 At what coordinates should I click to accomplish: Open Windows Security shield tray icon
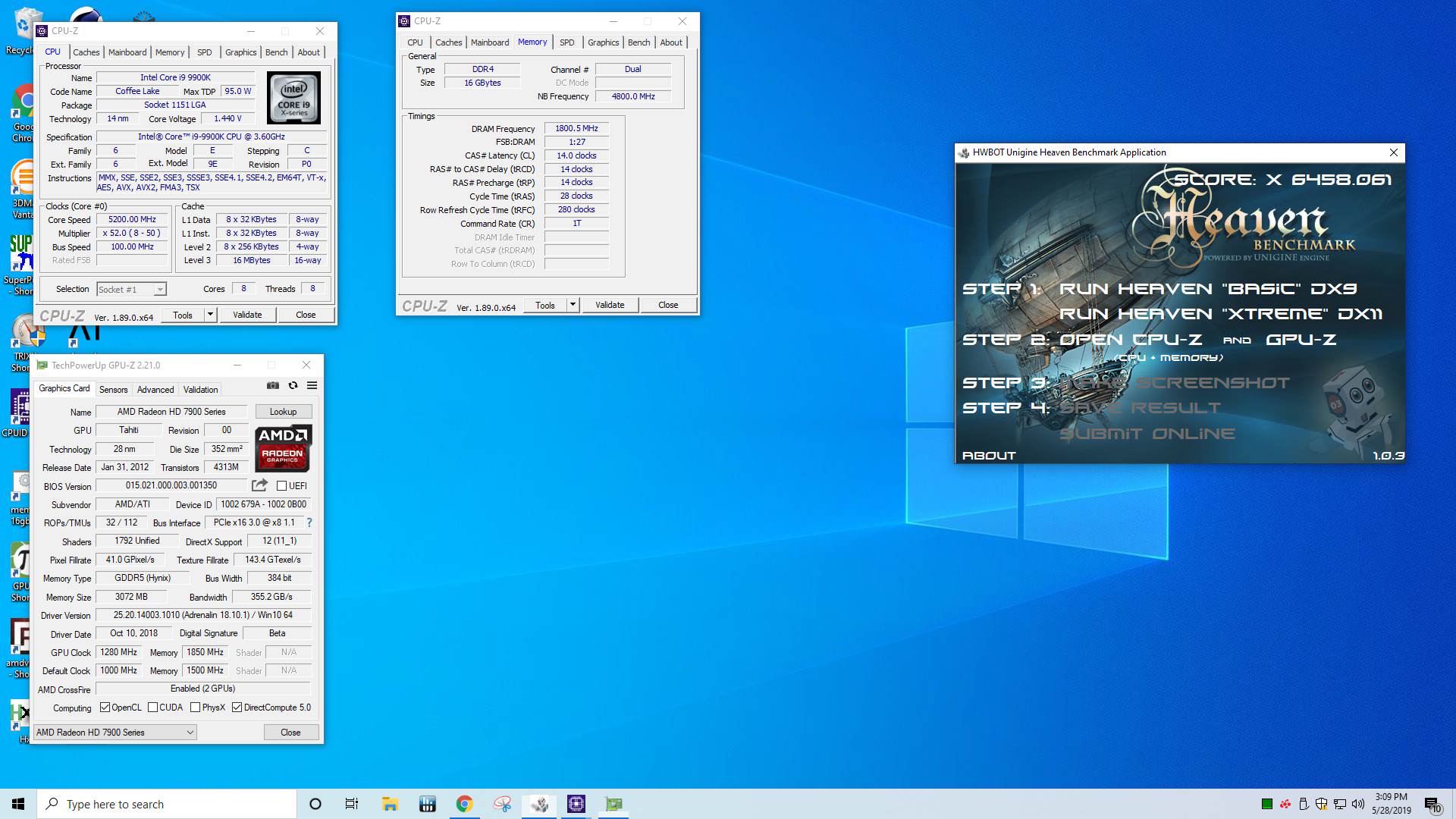pos(1322,804)
